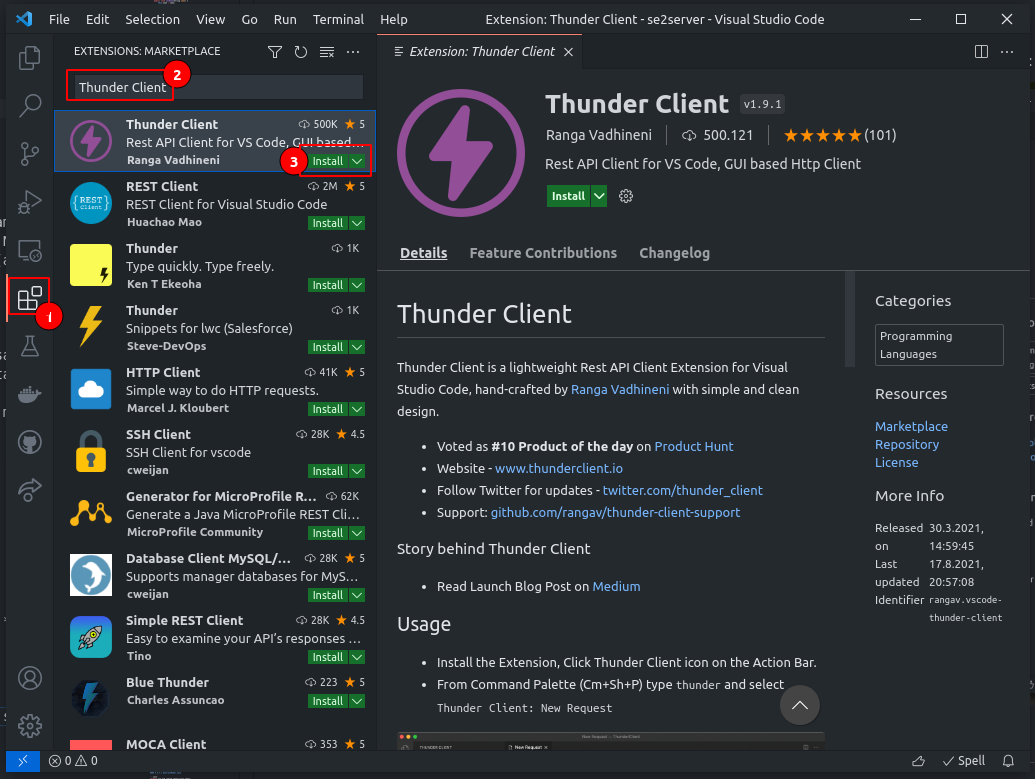Open the File menu
Screen dimensions: 1035x779
(59, 19)
